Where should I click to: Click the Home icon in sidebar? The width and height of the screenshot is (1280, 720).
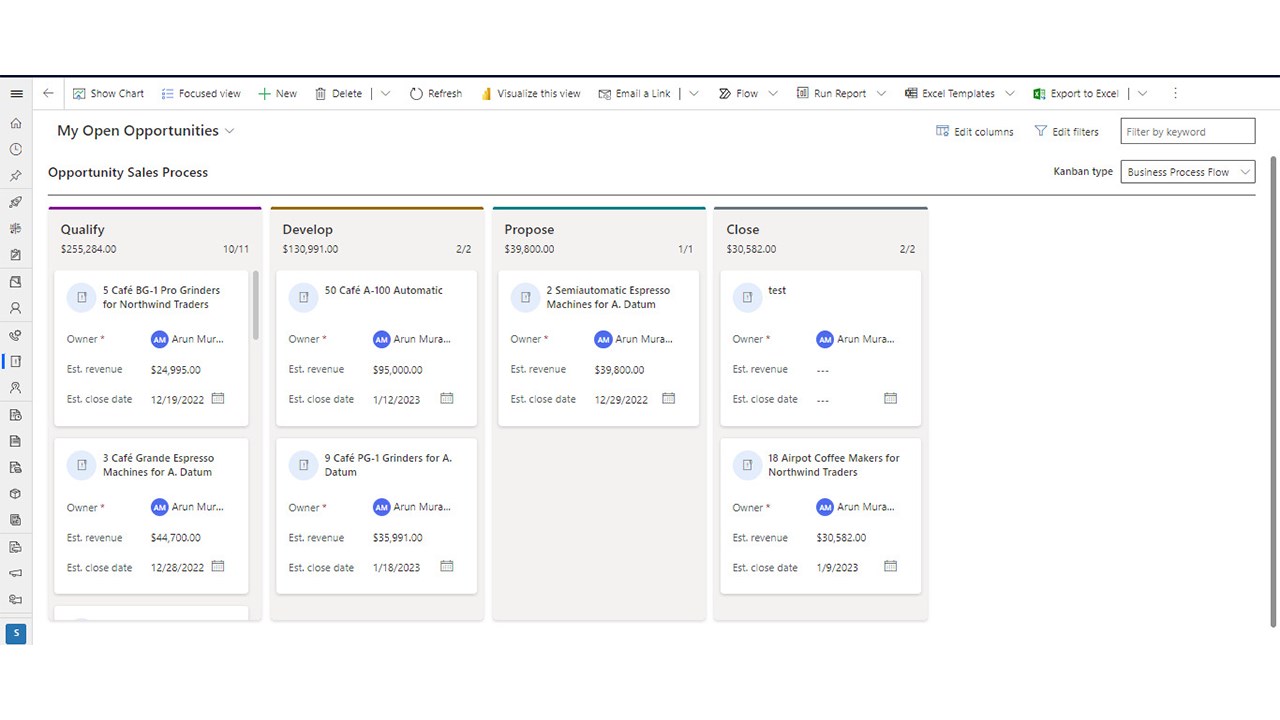tap(16, 123)
